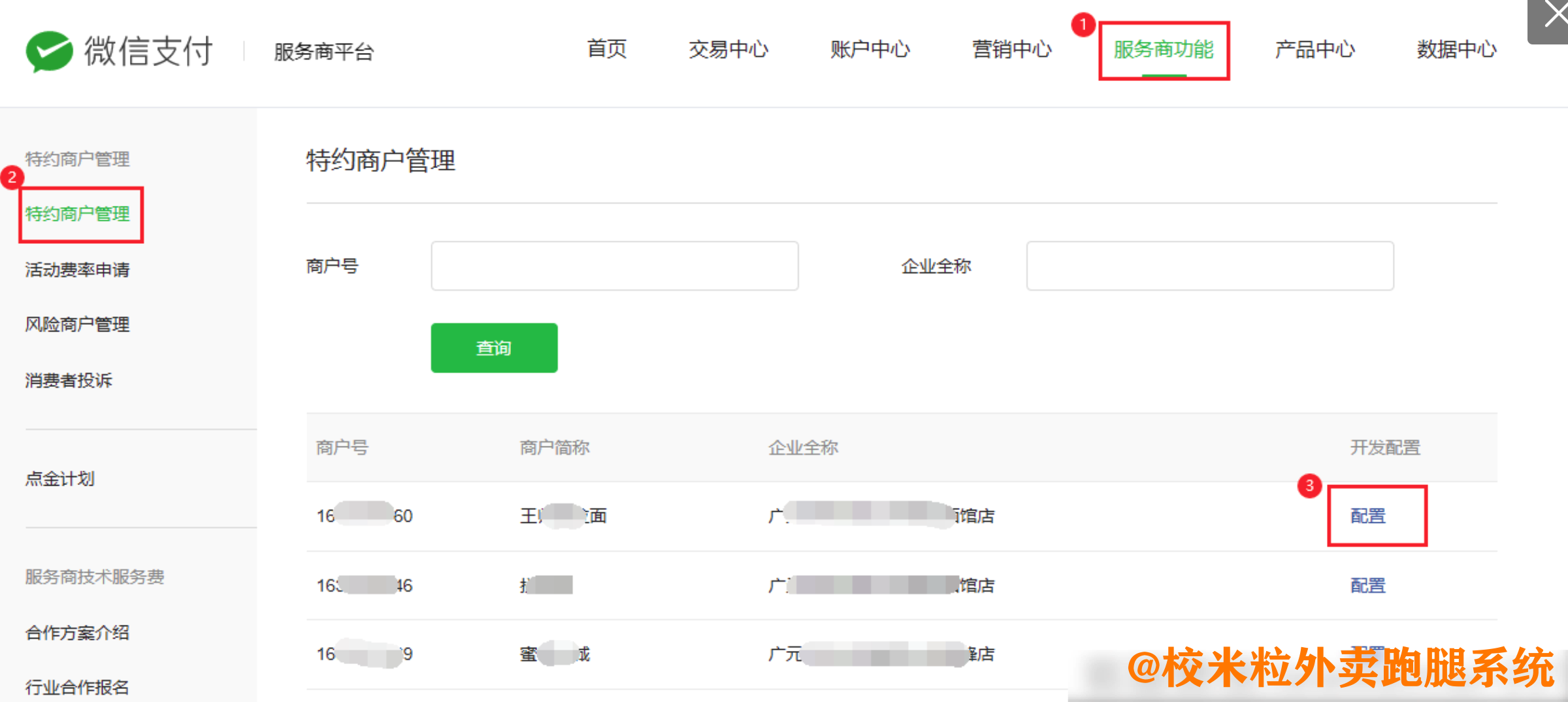The width and height of the screenshot is (1568, 702).
Task: Open 配置 for the first merchant row
Action: pos(1368,515)
